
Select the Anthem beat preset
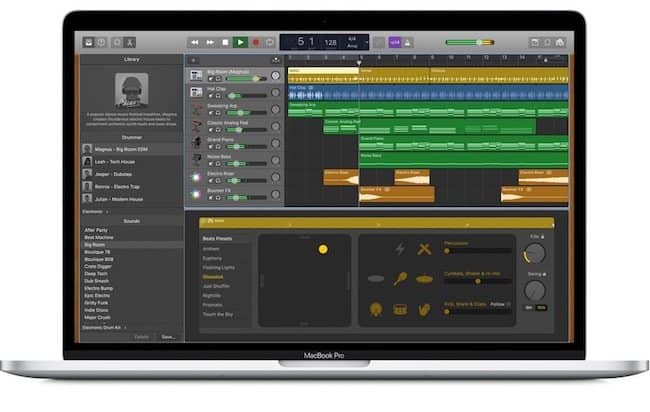(x=211, y=249)
